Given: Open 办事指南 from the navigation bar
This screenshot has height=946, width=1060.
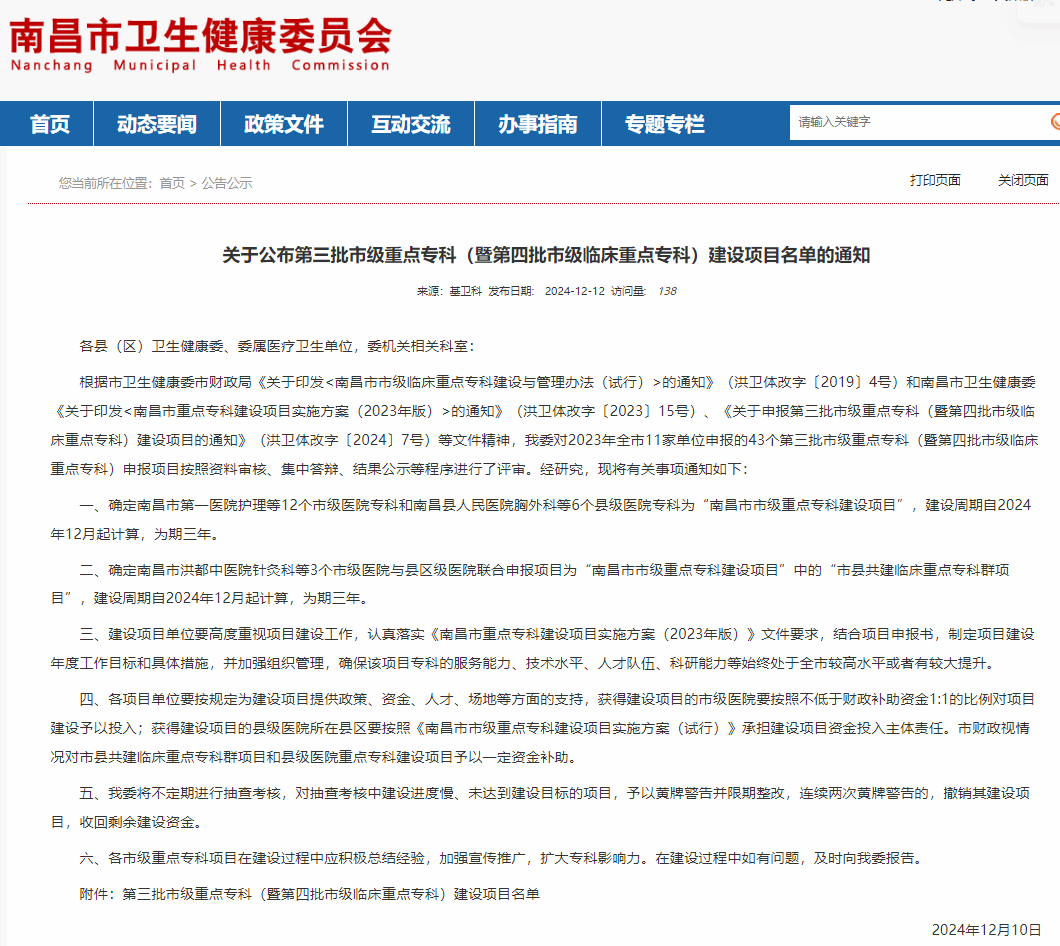Looking at the screenshot, I should click(x=538, y=124).
